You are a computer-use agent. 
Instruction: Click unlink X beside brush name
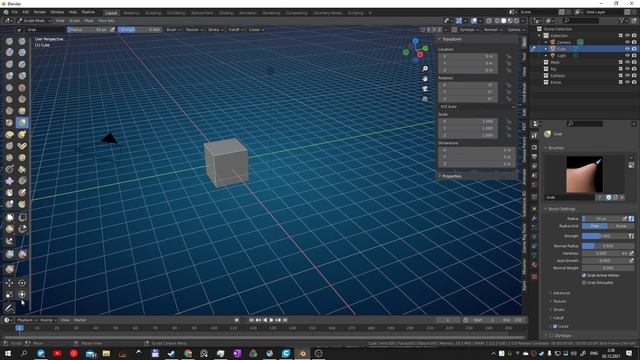622,197
